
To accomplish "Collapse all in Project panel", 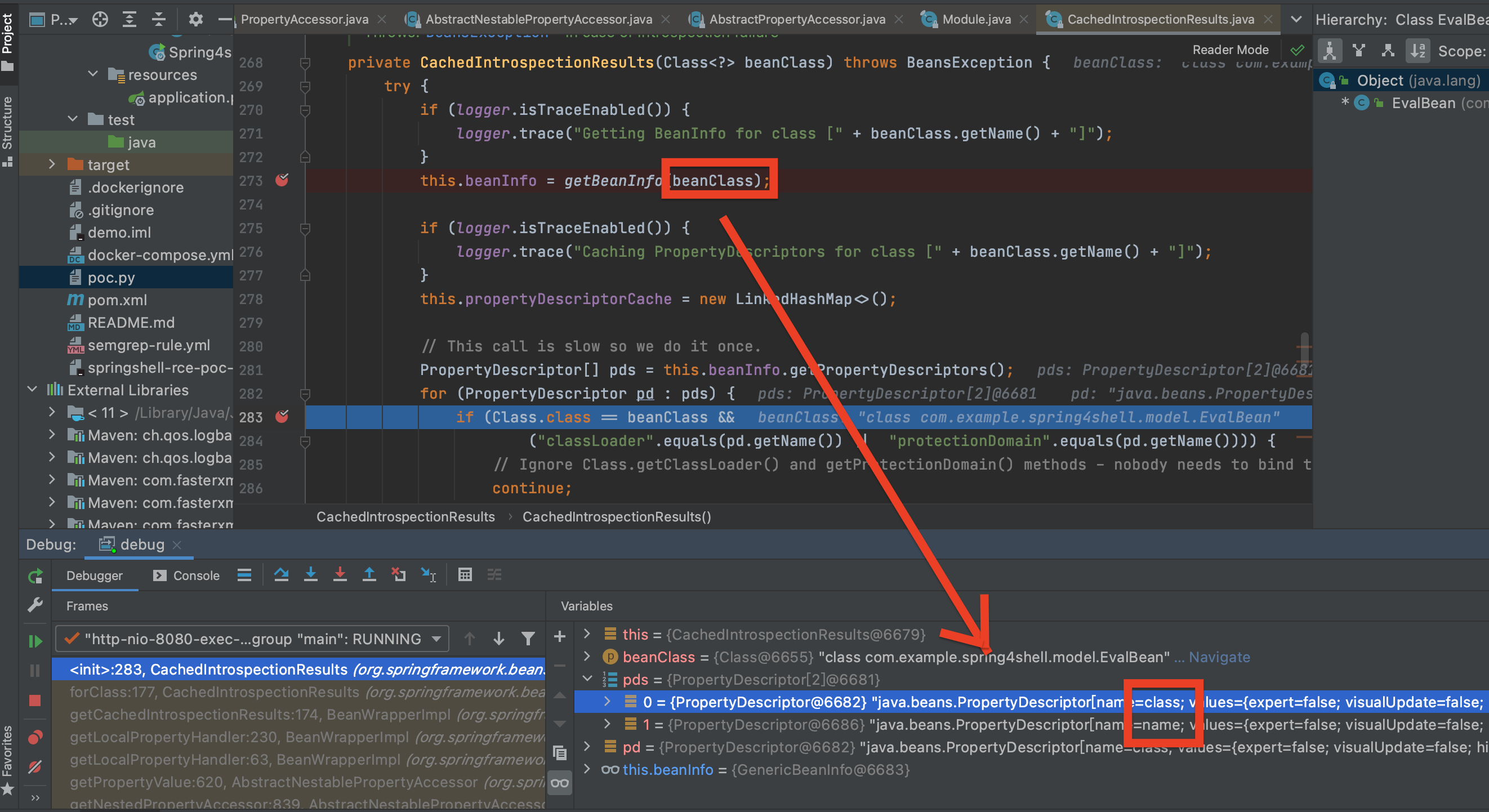I will (x=158, y=20).
